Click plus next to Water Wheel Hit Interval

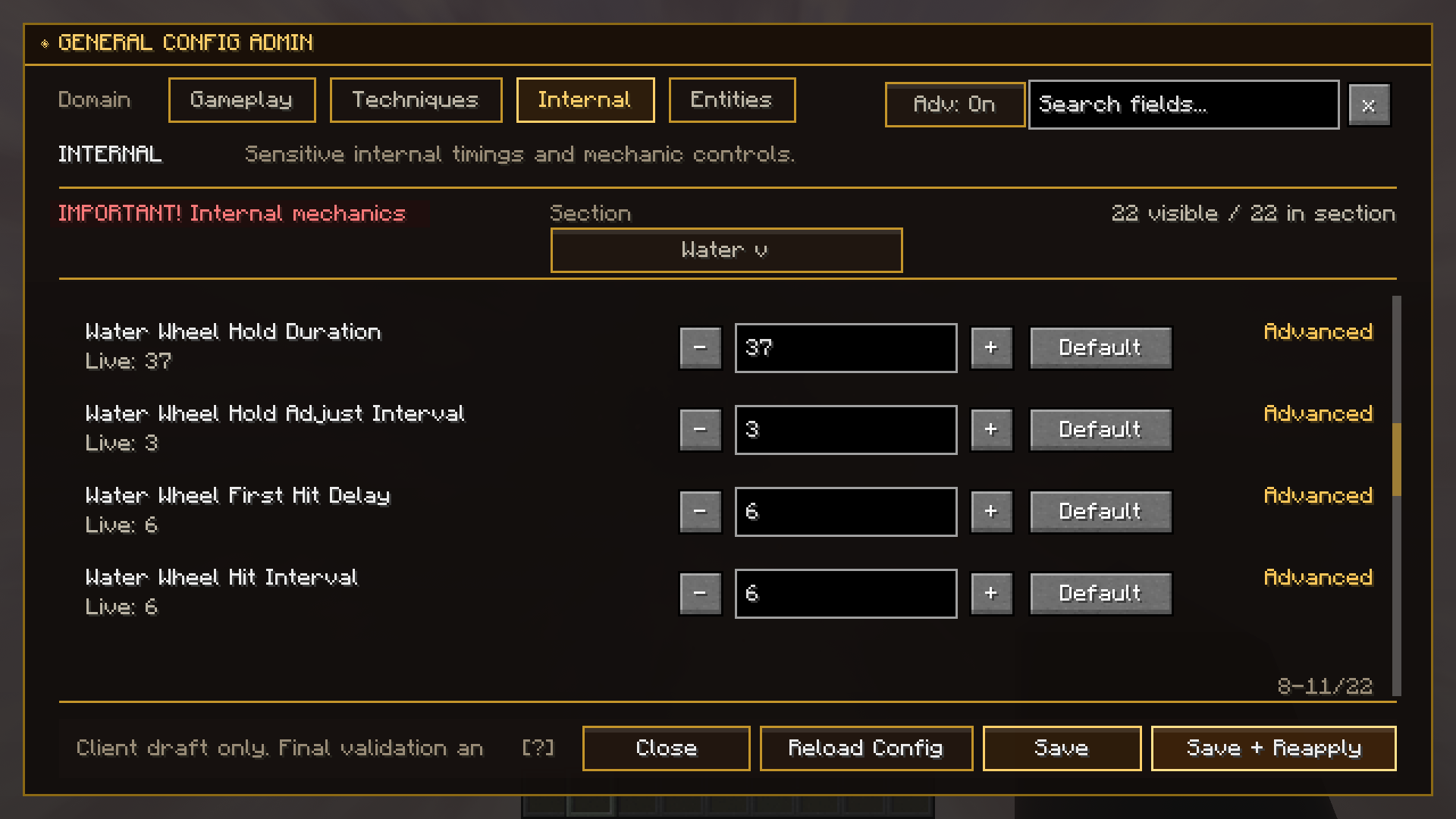pos(991,594)
